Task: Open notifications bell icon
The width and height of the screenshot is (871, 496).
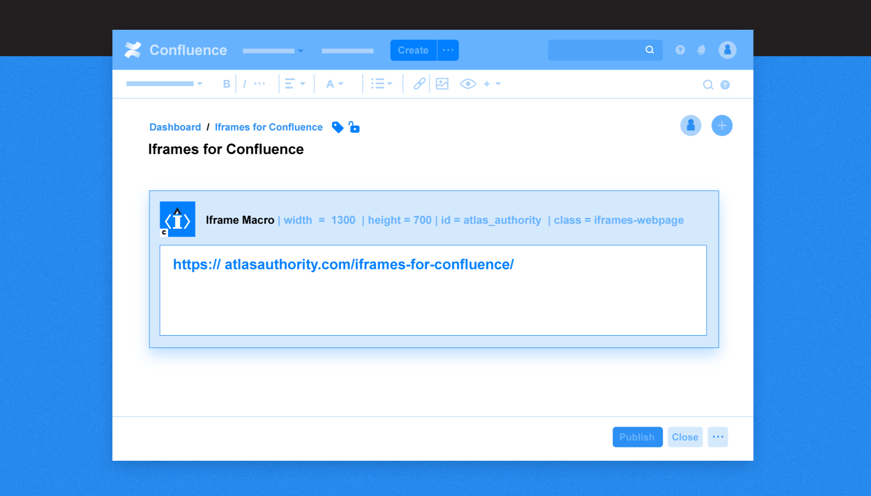Action: point(702,50)
